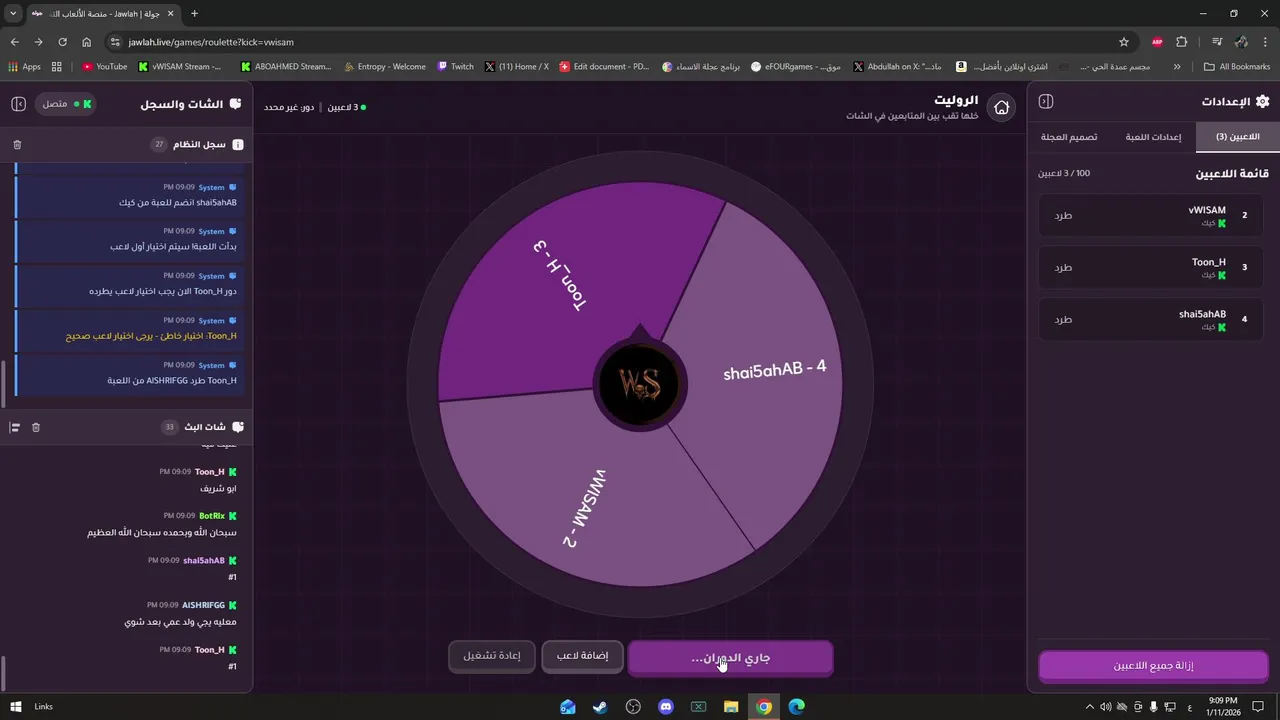Click remove all players button (إزالة جميع اللاعبين)

(1153, 666)
